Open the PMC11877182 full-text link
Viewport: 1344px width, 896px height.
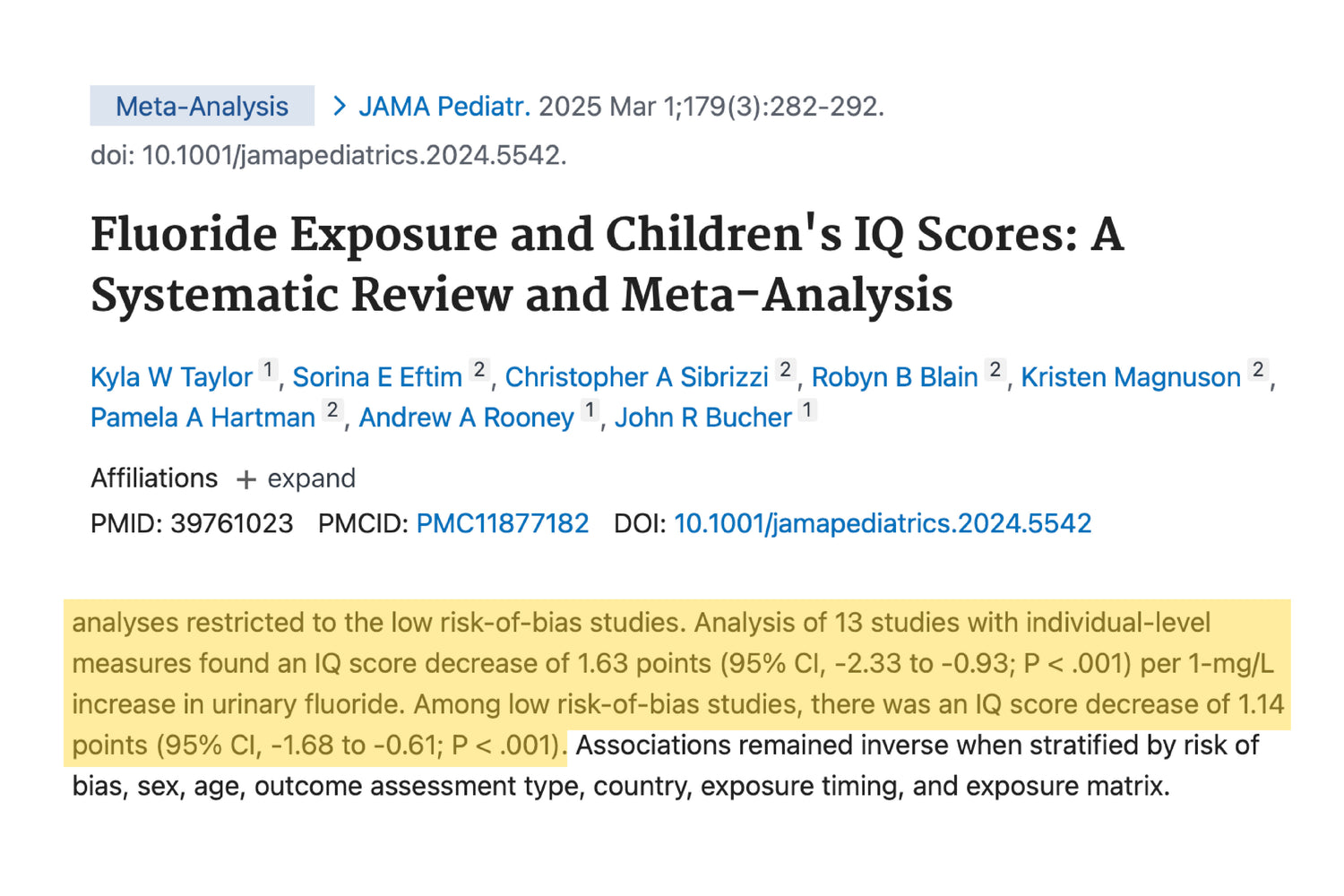[x=503, y=523]
